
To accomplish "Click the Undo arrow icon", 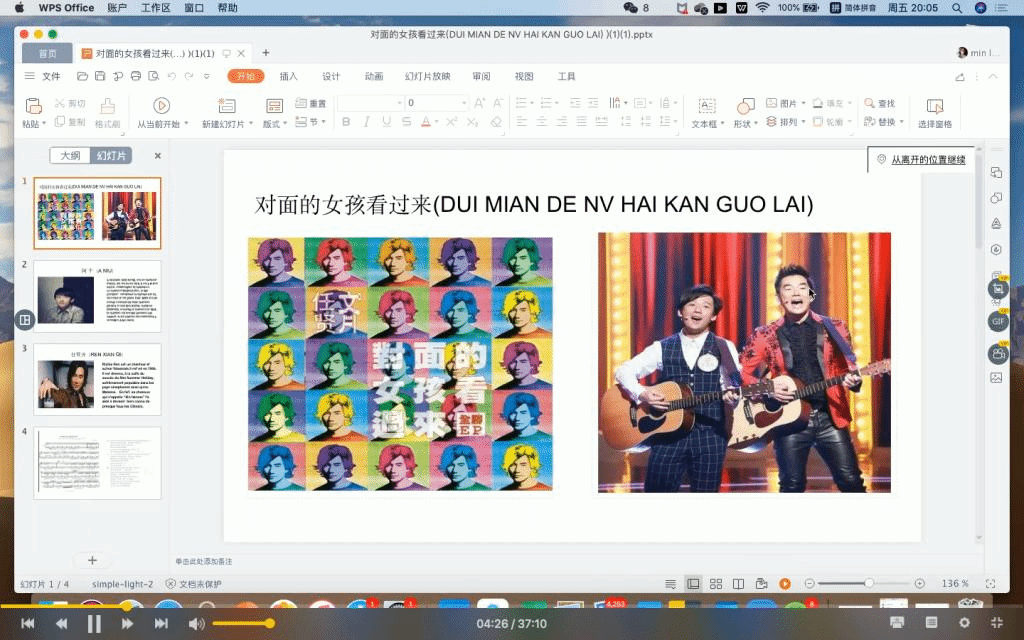I will pos(172,76).
